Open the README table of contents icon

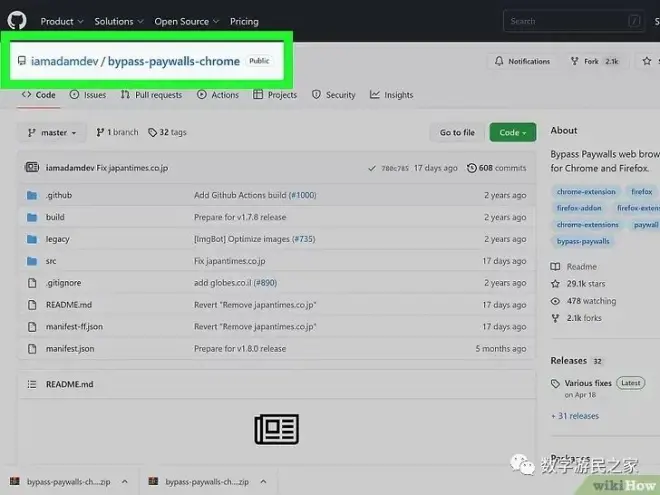tap(32, 384)
